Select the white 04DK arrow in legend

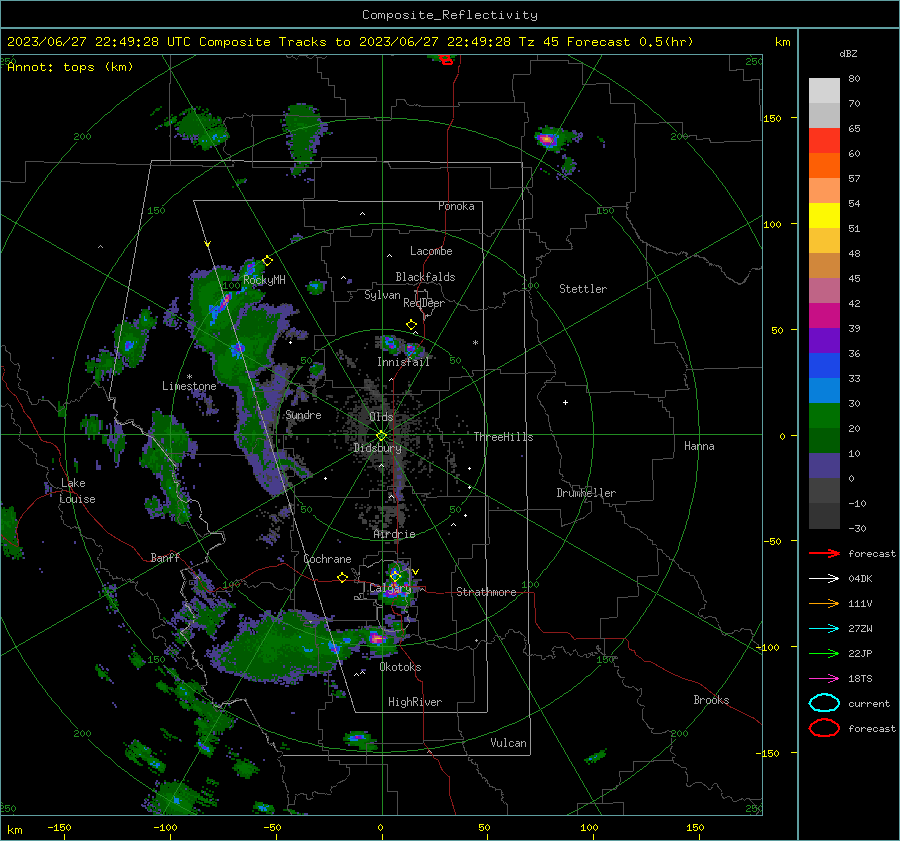(824, 578)
